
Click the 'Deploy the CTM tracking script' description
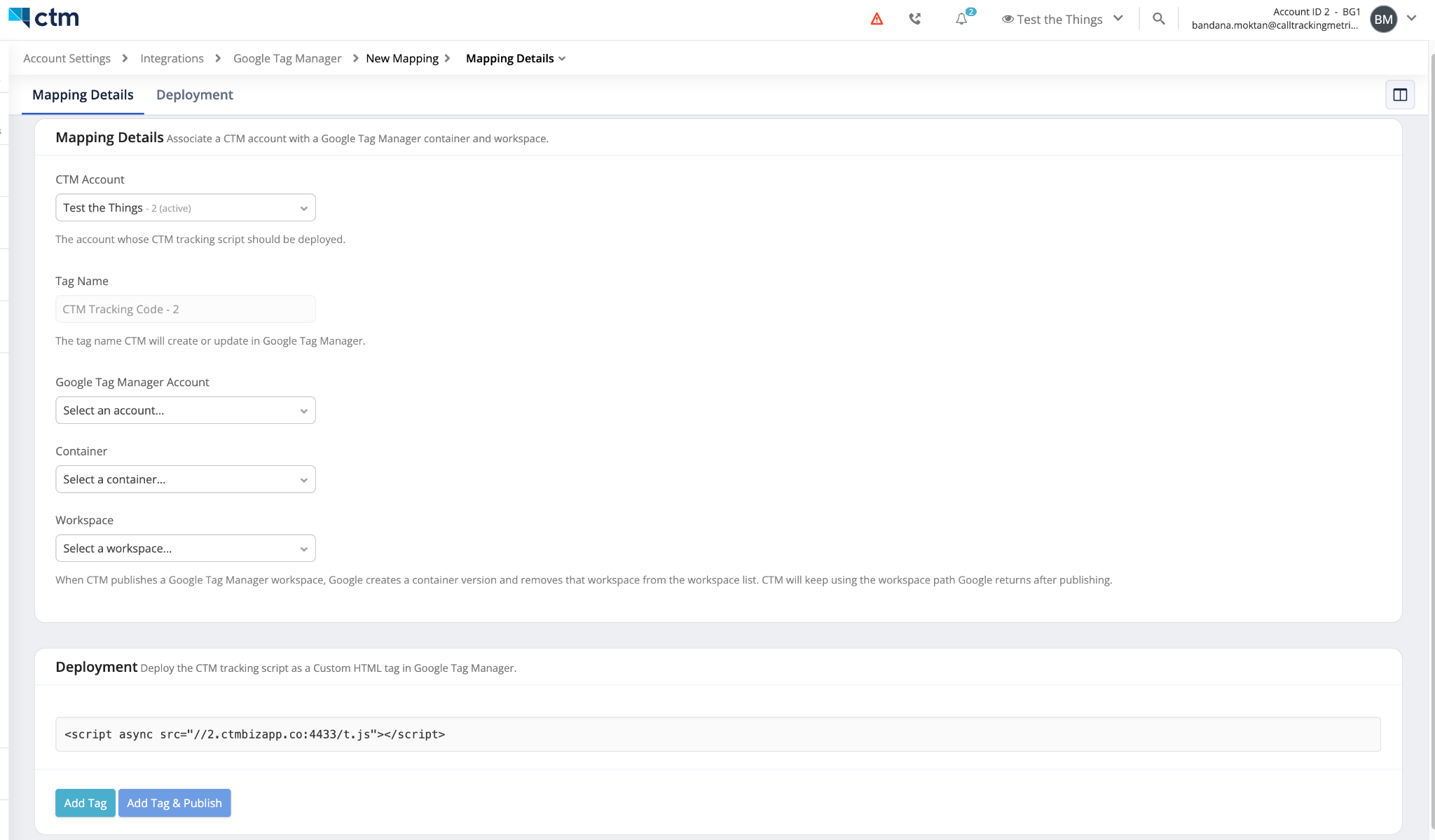point(328,668)
